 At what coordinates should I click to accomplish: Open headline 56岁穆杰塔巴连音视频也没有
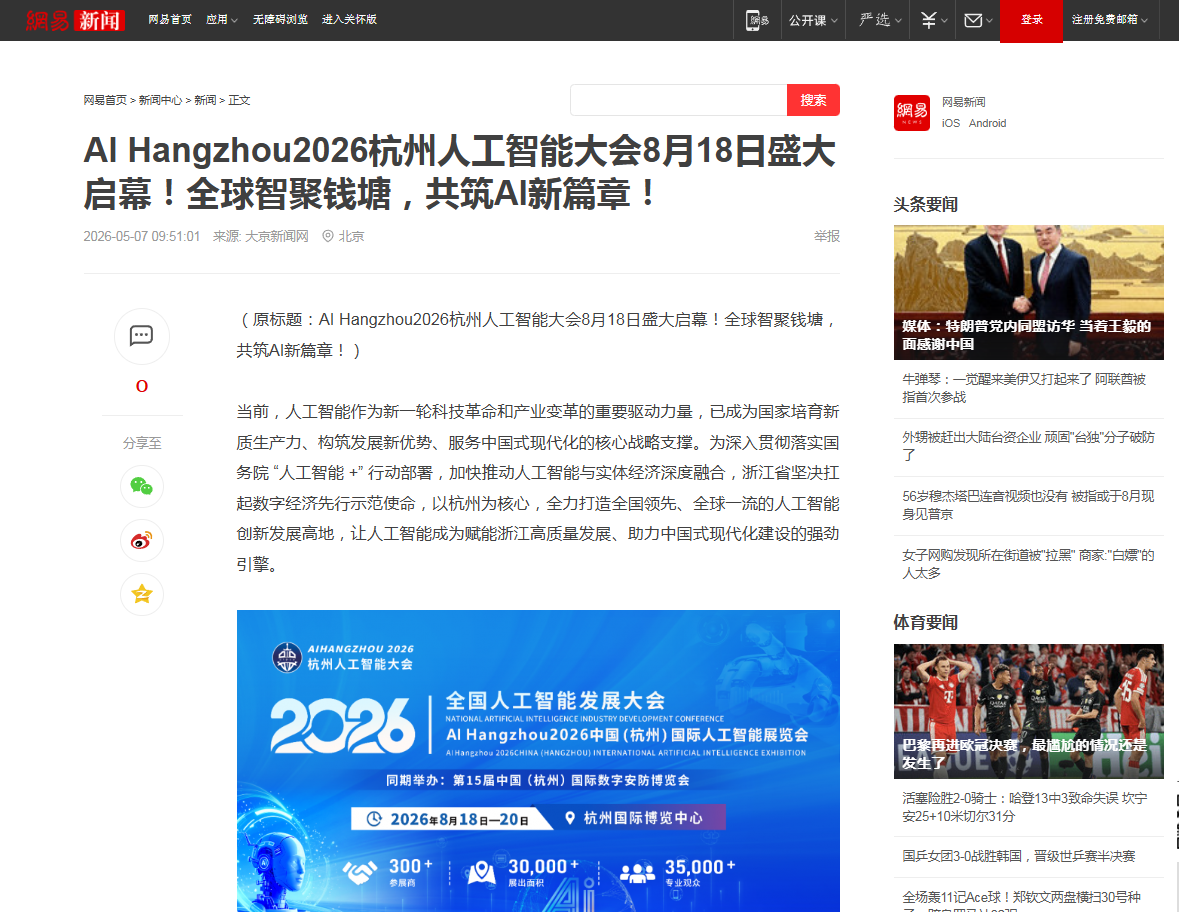[1028, 505]
